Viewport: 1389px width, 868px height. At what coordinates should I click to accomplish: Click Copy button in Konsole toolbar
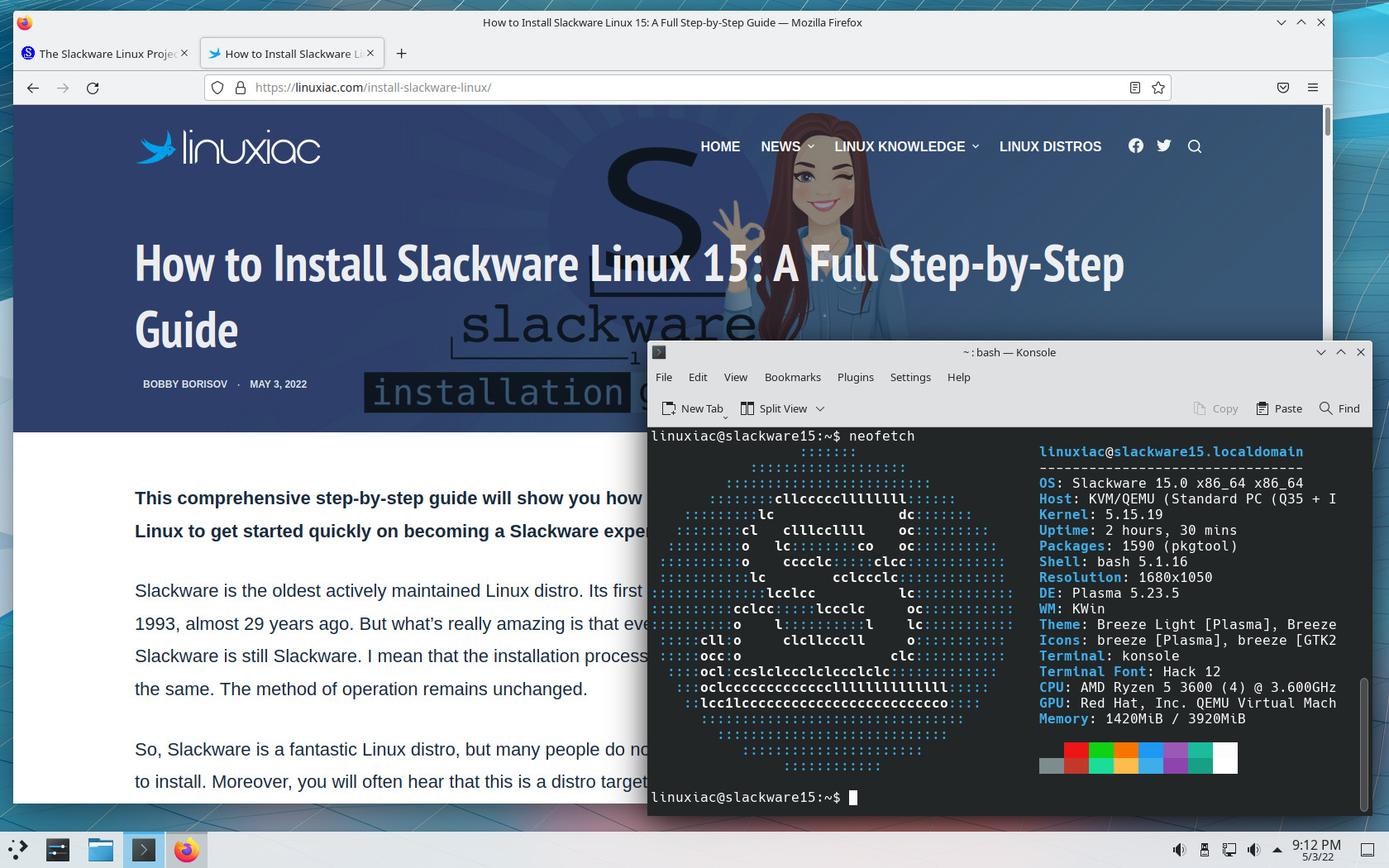pos(1215,408)
